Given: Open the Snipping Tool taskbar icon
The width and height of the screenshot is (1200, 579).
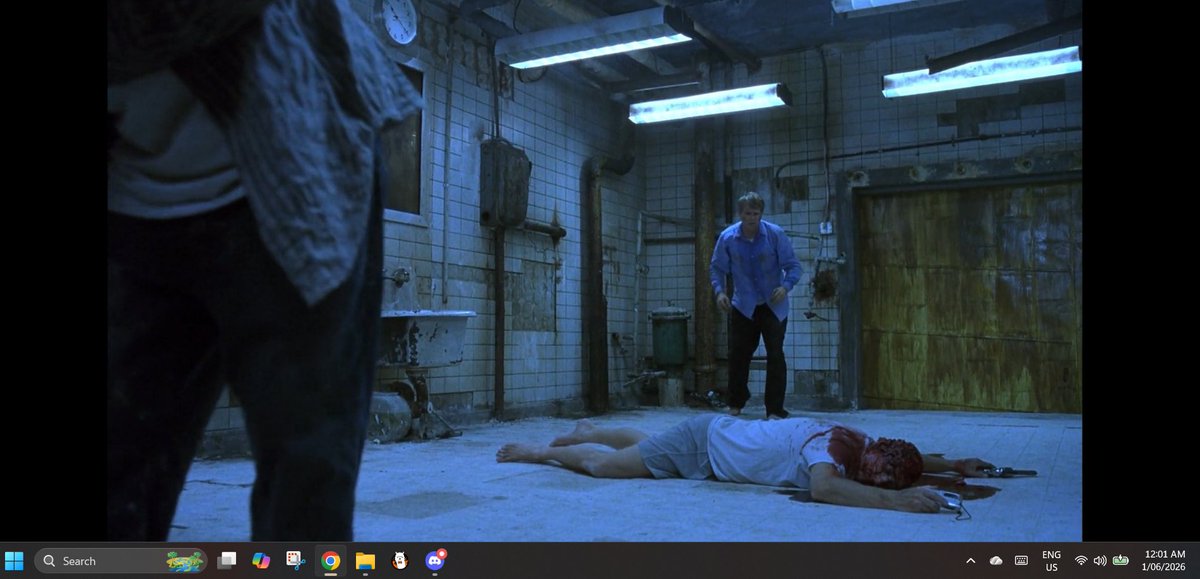Looking at the screenshot, I should click(x=295, y=561).
